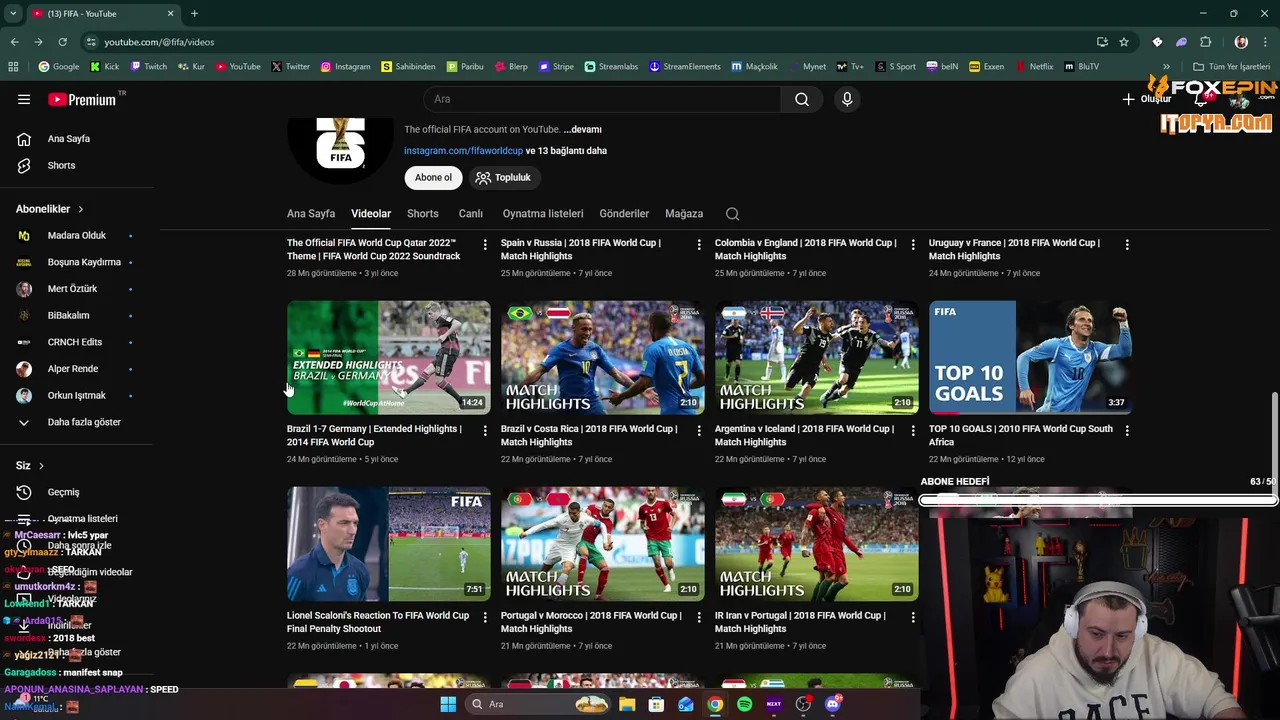Open the Gönderiler channel tab
This screenshot has width=1280, height=720.
[624, 214]
